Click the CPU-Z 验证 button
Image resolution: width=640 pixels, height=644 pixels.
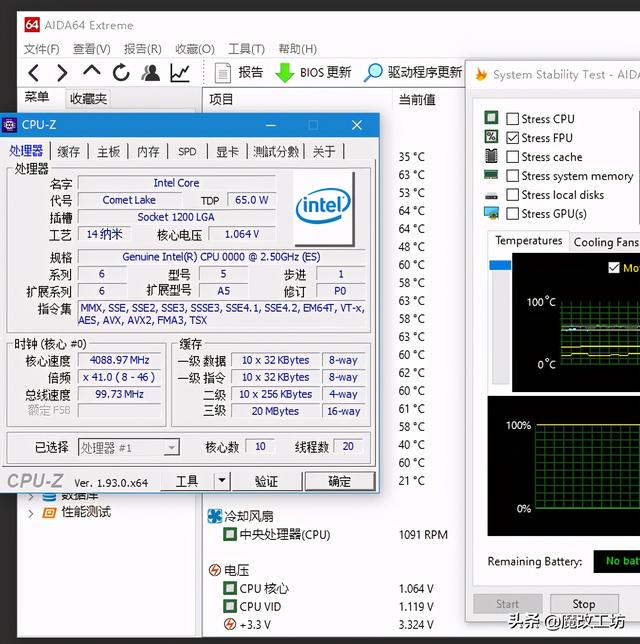pyautogui.click(x=267, y=481)
